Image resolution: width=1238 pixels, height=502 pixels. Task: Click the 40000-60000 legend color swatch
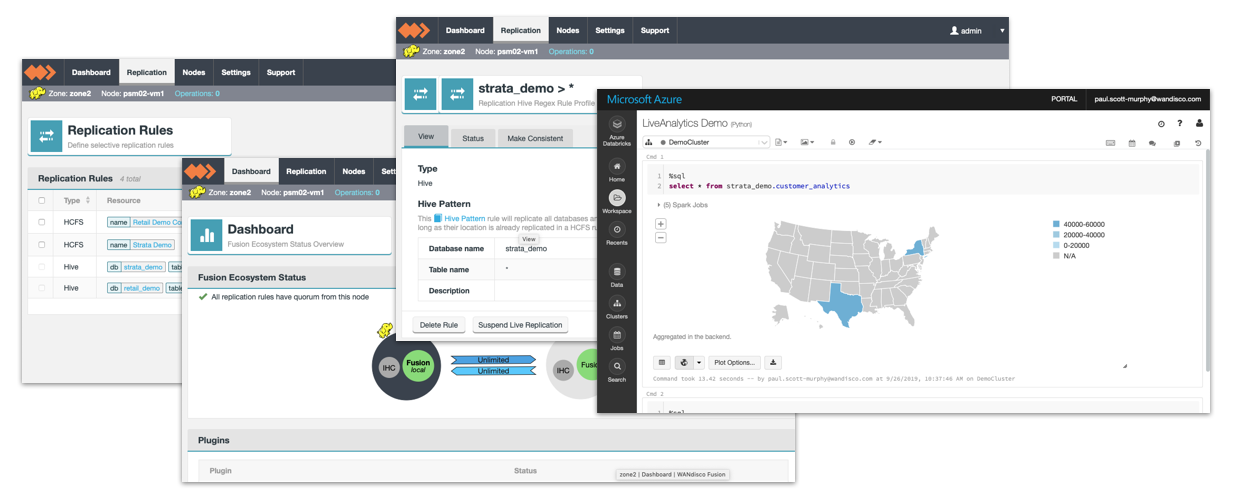(x=1056, y=224)
